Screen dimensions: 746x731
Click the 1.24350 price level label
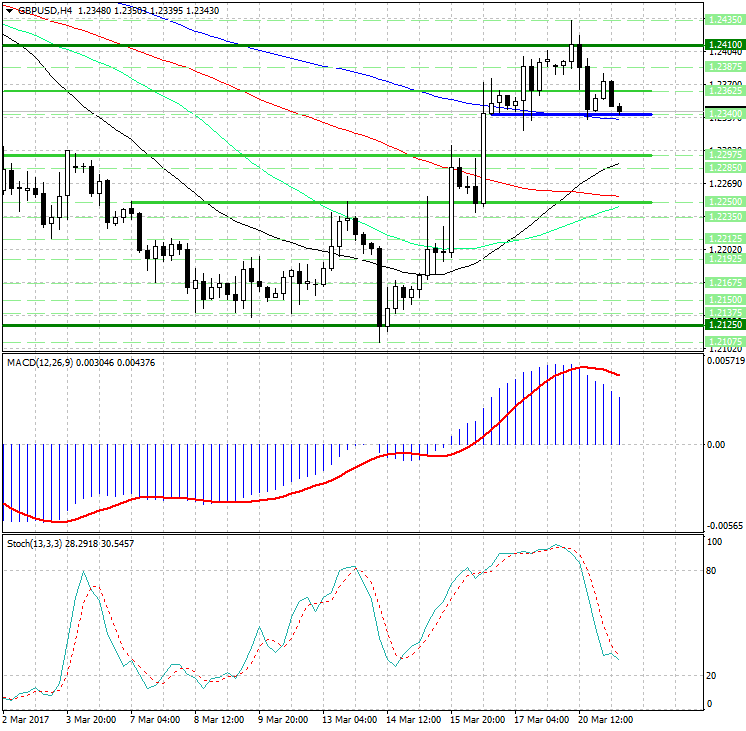[x=723, y=20]
